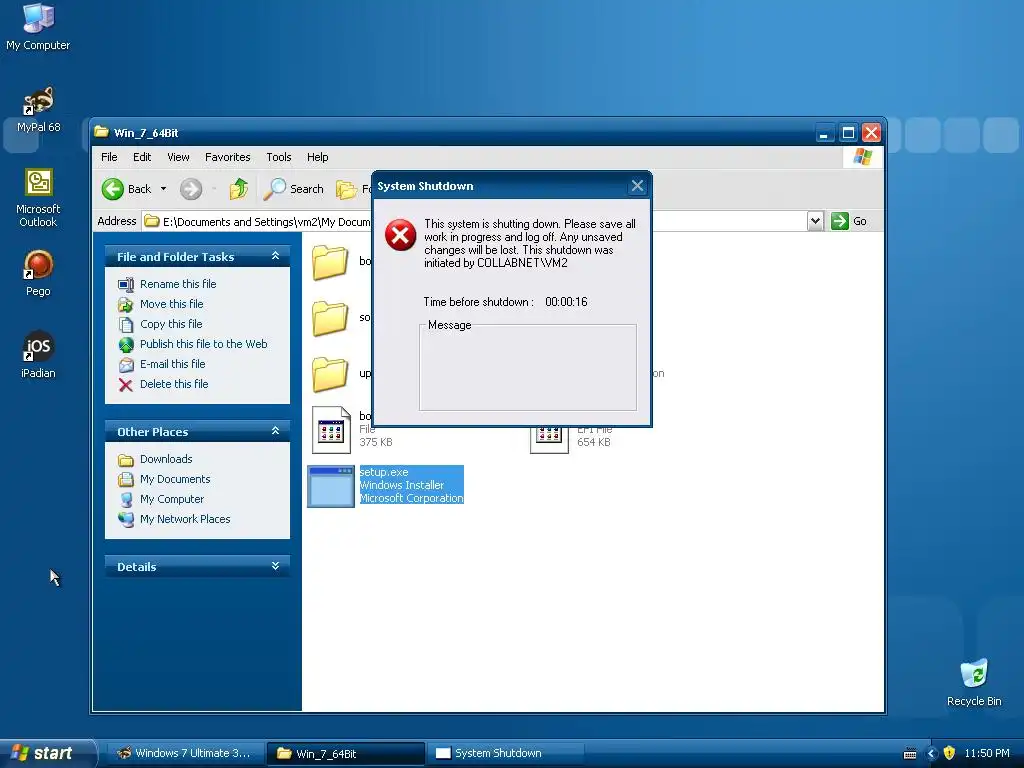Image resolution: width=1024 pixels, height=768 pixels.
Task: Select the 375 KB file icon
Action: pos(331,430)
